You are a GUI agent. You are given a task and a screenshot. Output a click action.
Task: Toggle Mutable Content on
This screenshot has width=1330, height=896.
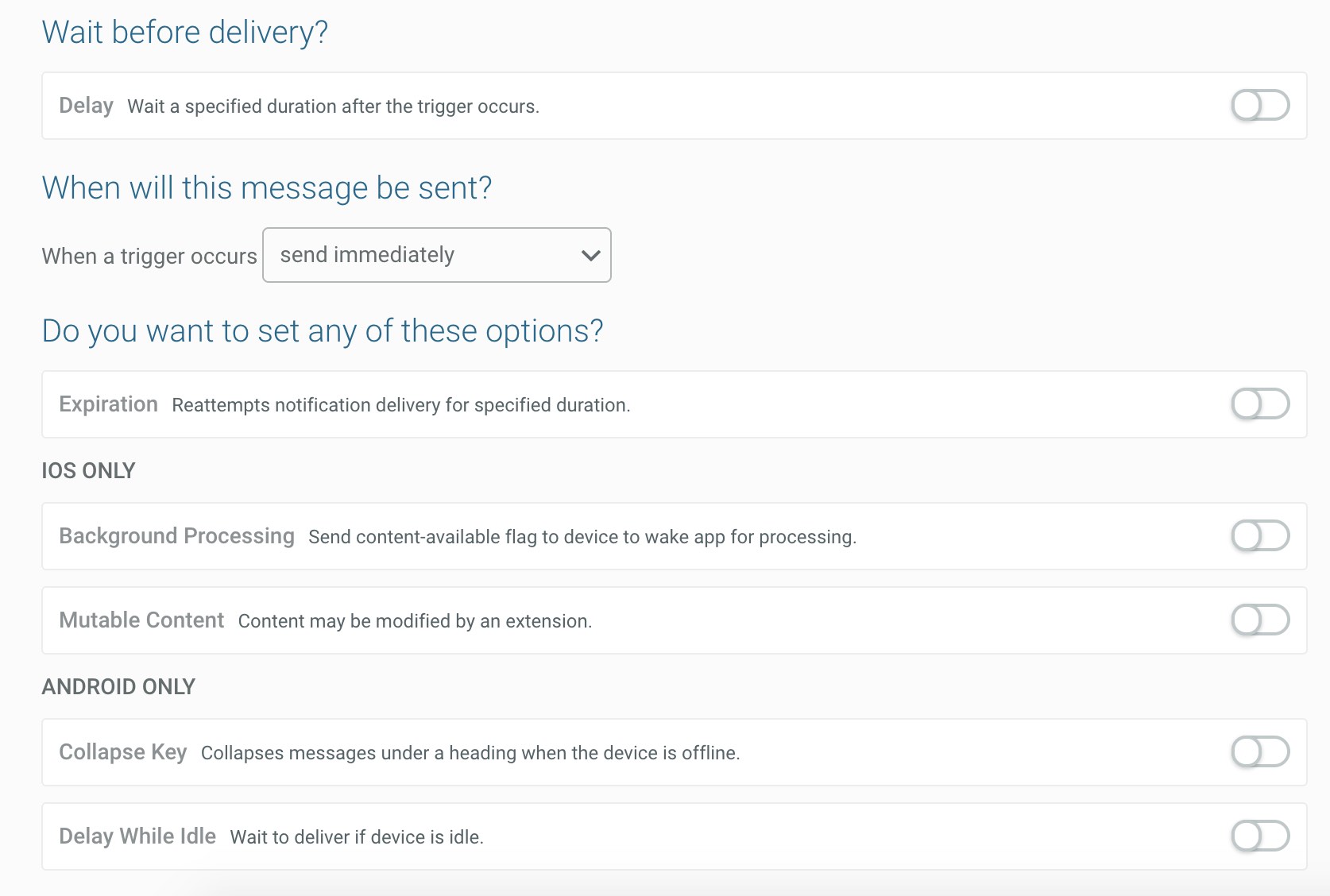(1260, 620)
